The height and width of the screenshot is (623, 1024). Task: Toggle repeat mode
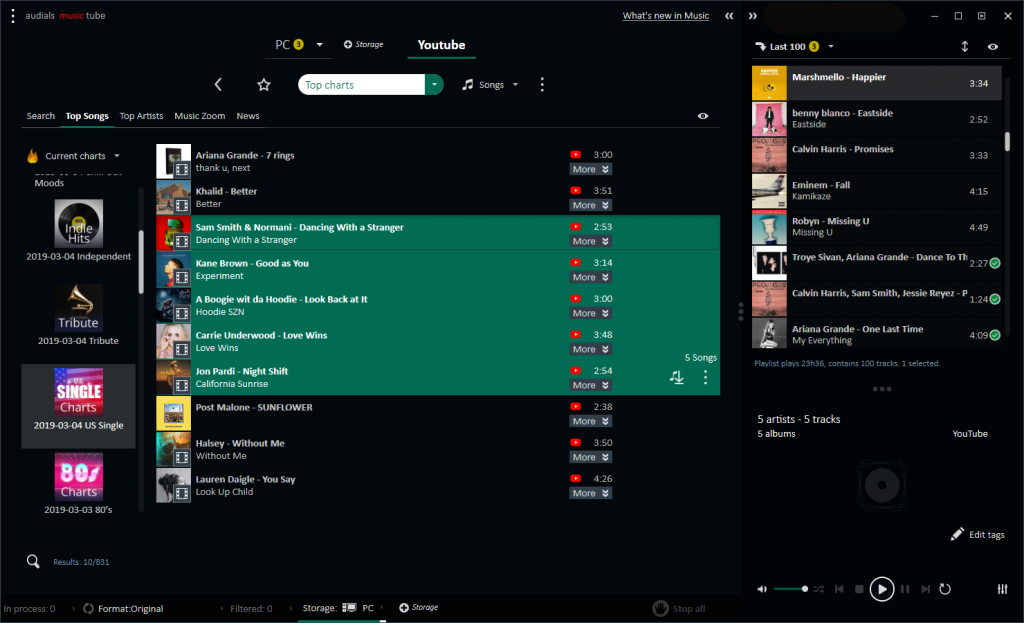pyautogui.click(x=945, y=589)
